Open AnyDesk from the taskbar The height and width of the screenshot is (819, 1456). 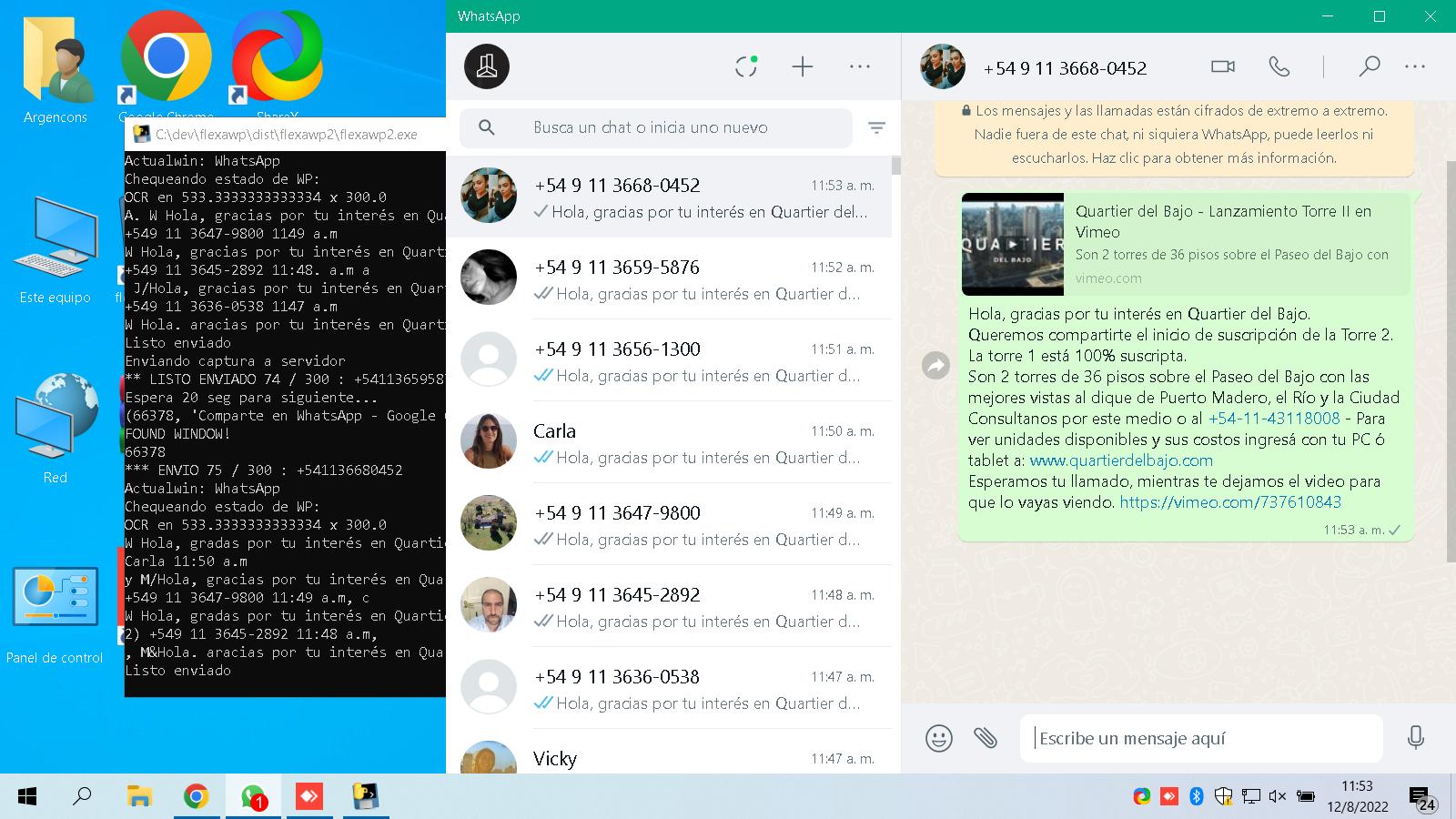point(308,797)
